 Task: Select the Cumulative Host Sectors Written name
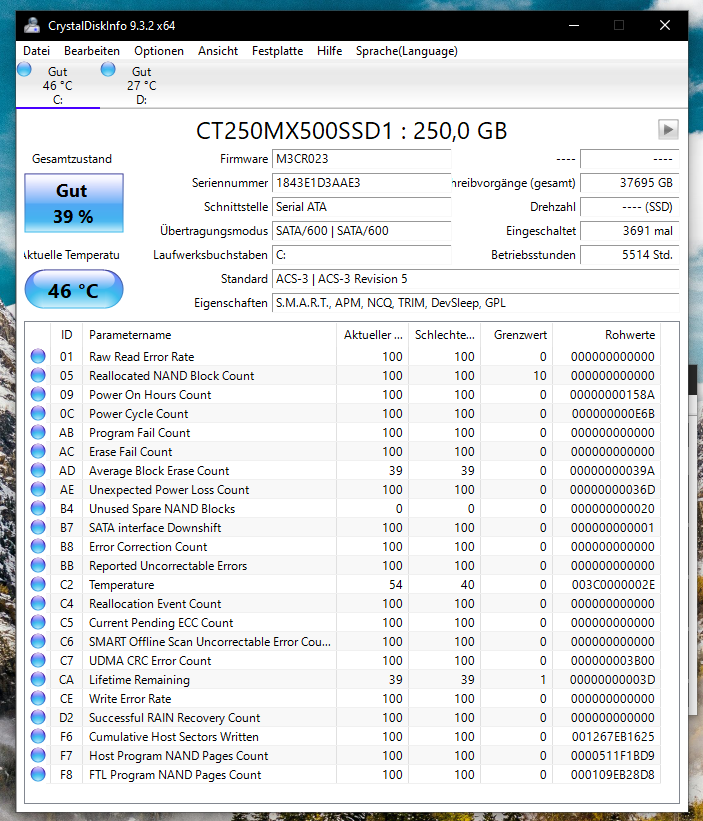coord(174,737)
